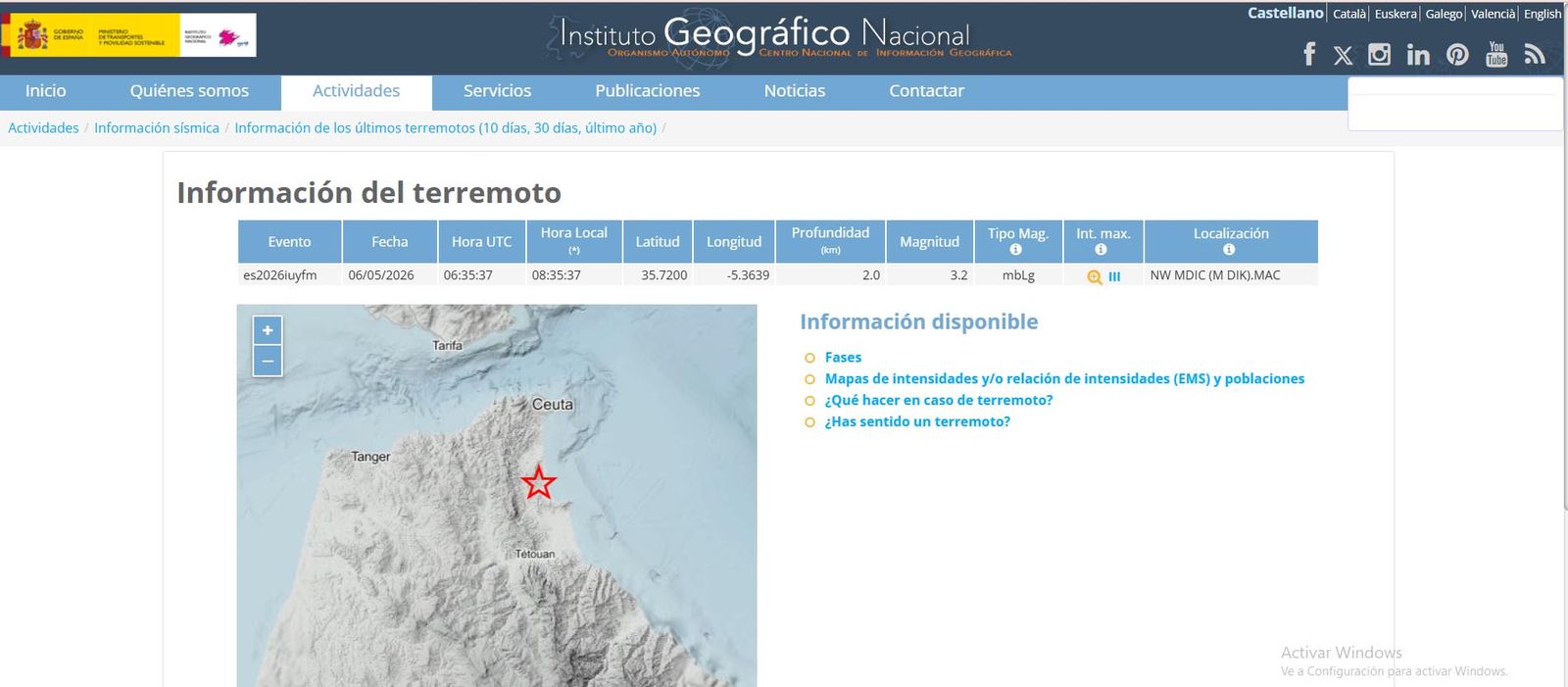
Task: Open the Publicaciones menu
Action: click(x=648, y=91)
